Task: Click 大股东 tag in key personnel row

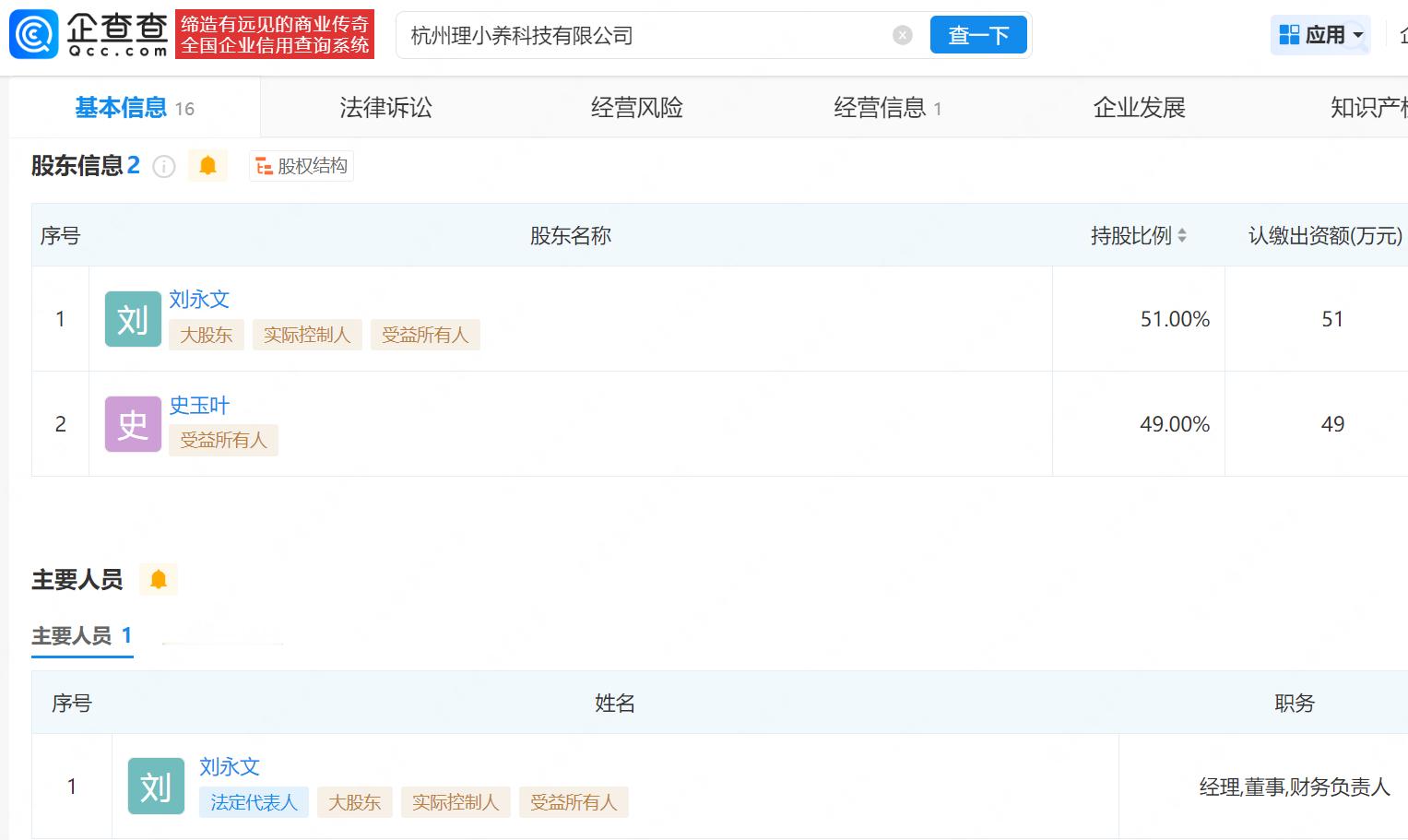Action: (x=355, y=802)
